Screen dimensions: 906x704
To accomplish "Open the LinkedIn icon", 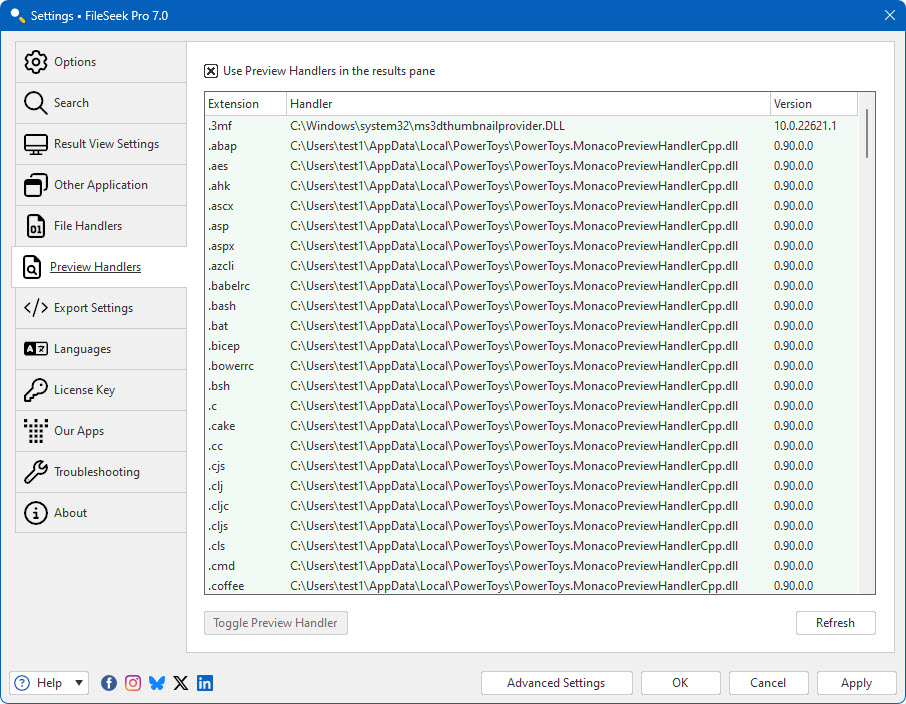I will (x=205, y=683).
